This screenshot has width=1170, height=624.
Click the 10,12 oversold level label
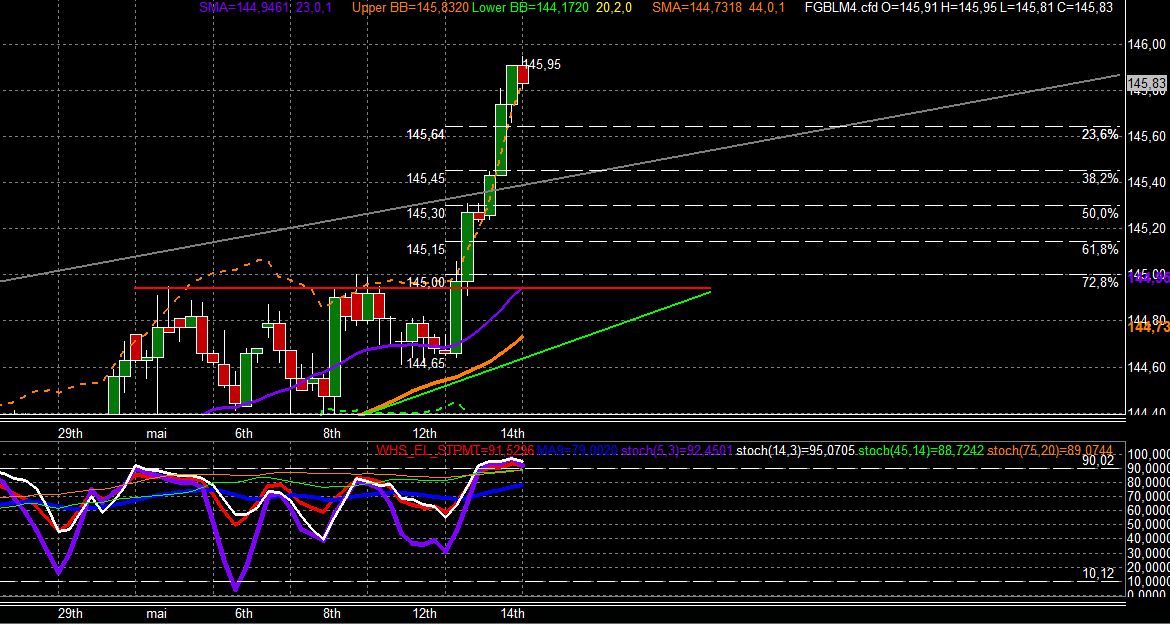pos(1096,573)
